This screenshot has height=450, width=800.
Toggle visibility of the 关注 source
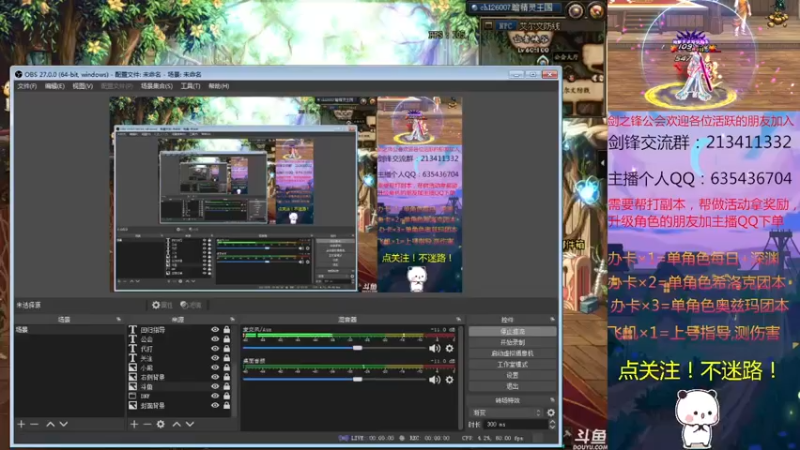coord(215,358)
